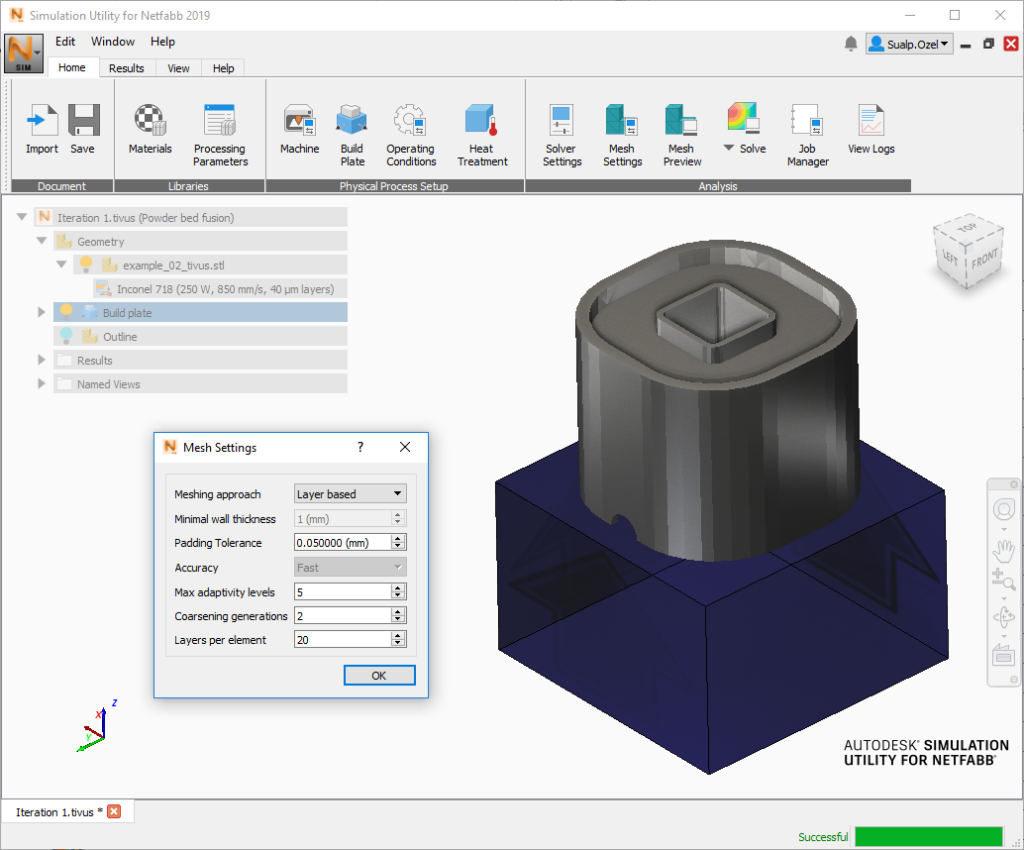
Task: Decrease Max adaptivity levels with down arrow
Action: coord(398,596)
